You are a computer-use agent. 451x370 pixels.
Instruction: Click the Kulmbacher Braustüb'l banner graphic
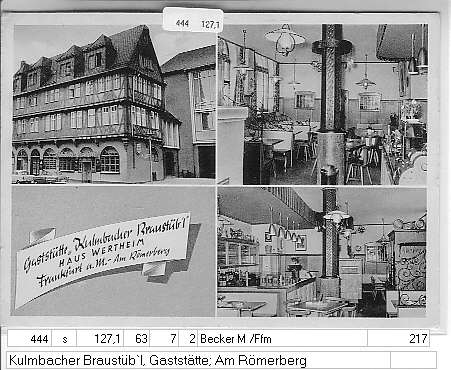click(107, 257)
